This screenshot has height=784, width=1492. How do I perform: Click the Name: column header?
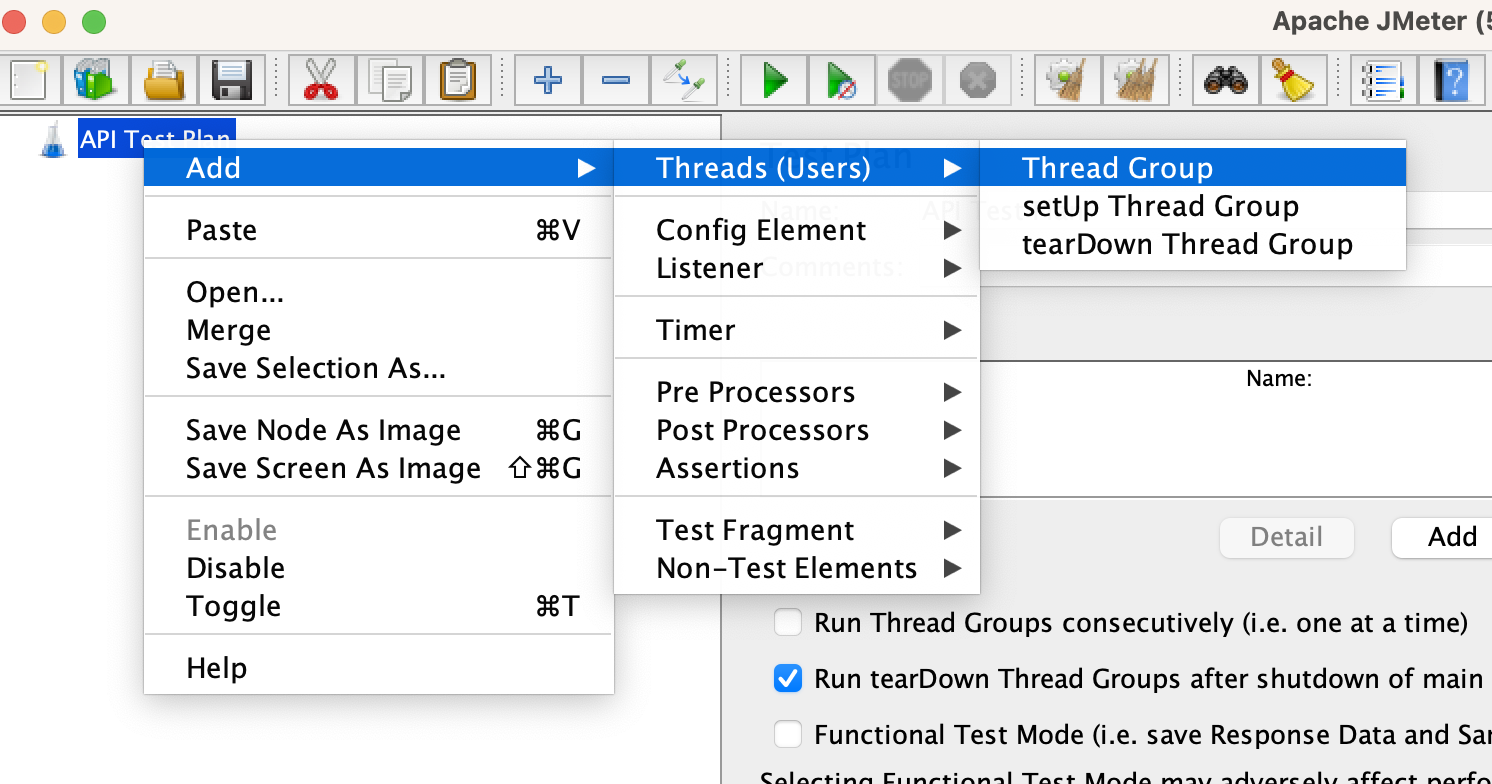tap(1279, 379)
